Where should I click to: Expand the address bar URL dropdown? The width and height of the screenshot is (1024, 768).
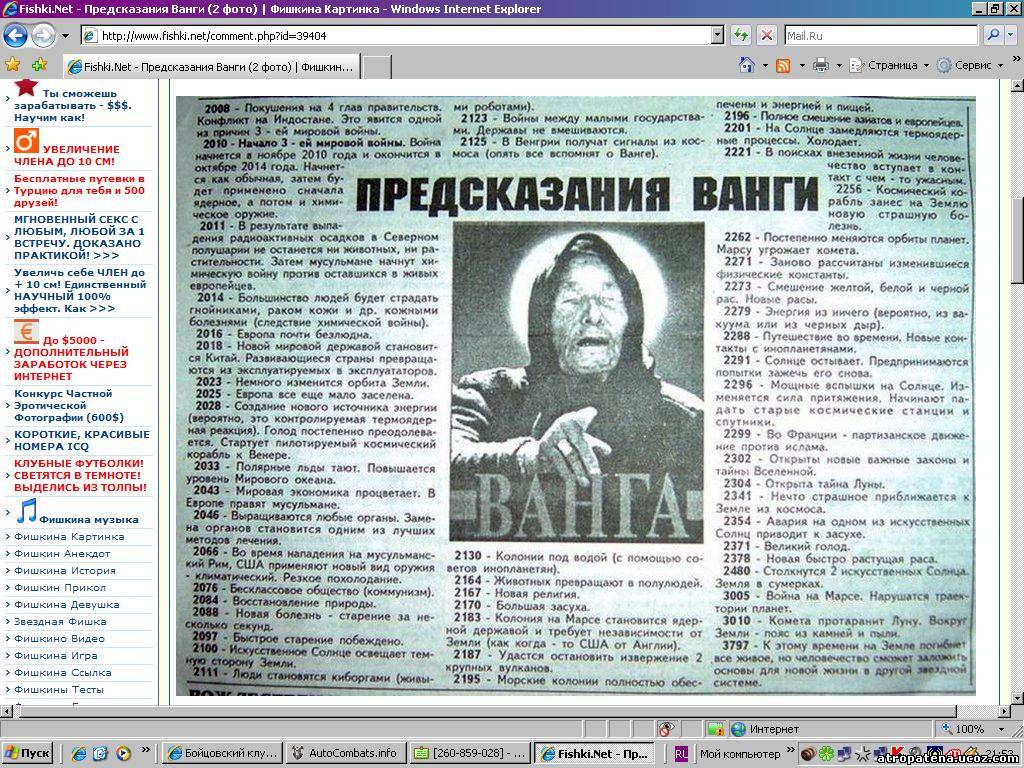click(717, 35)
